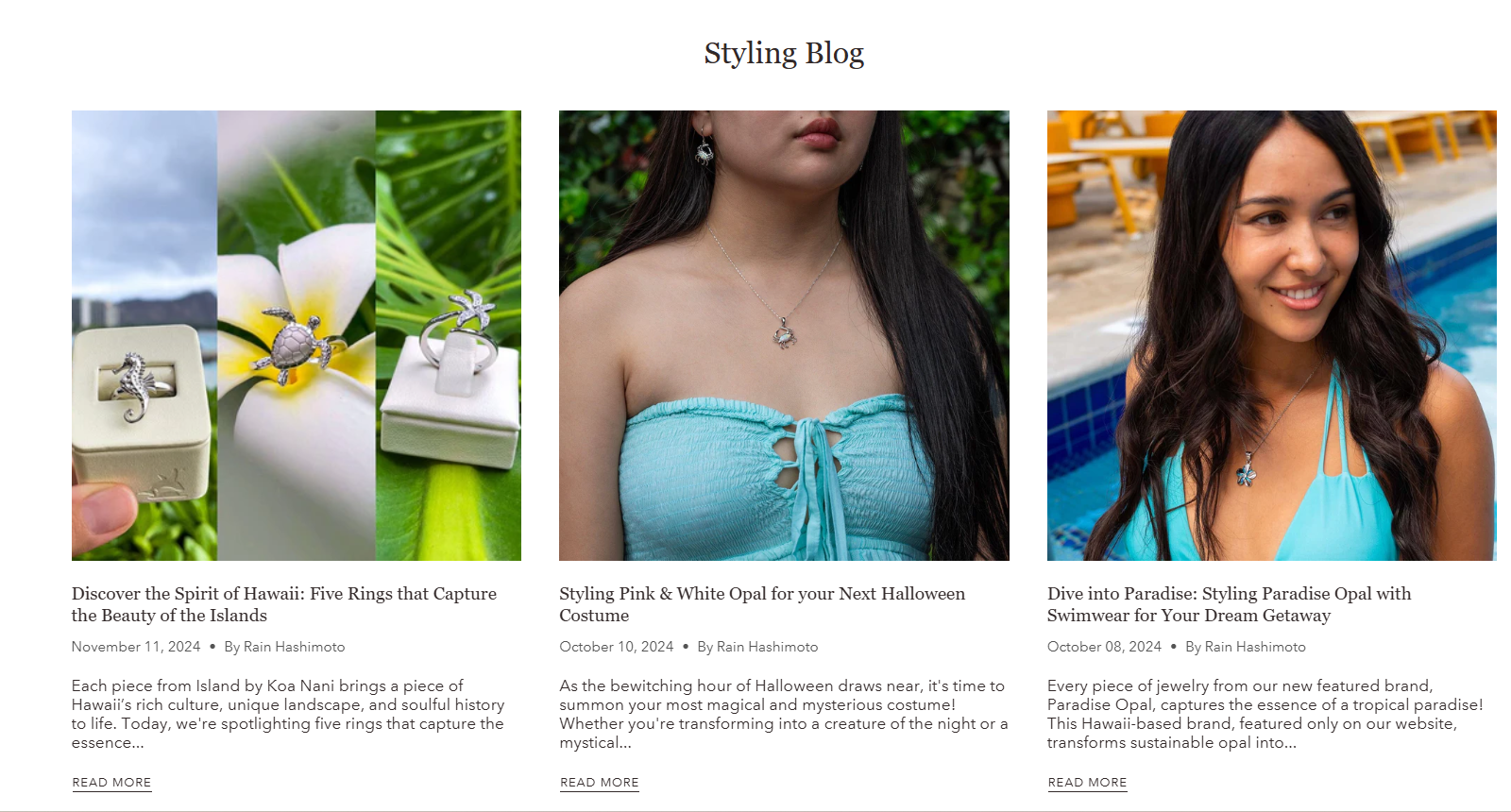The image size is (1511, 812).
Task: Open 'Dive into Paradise' article title
Action: pos(1229,604)
